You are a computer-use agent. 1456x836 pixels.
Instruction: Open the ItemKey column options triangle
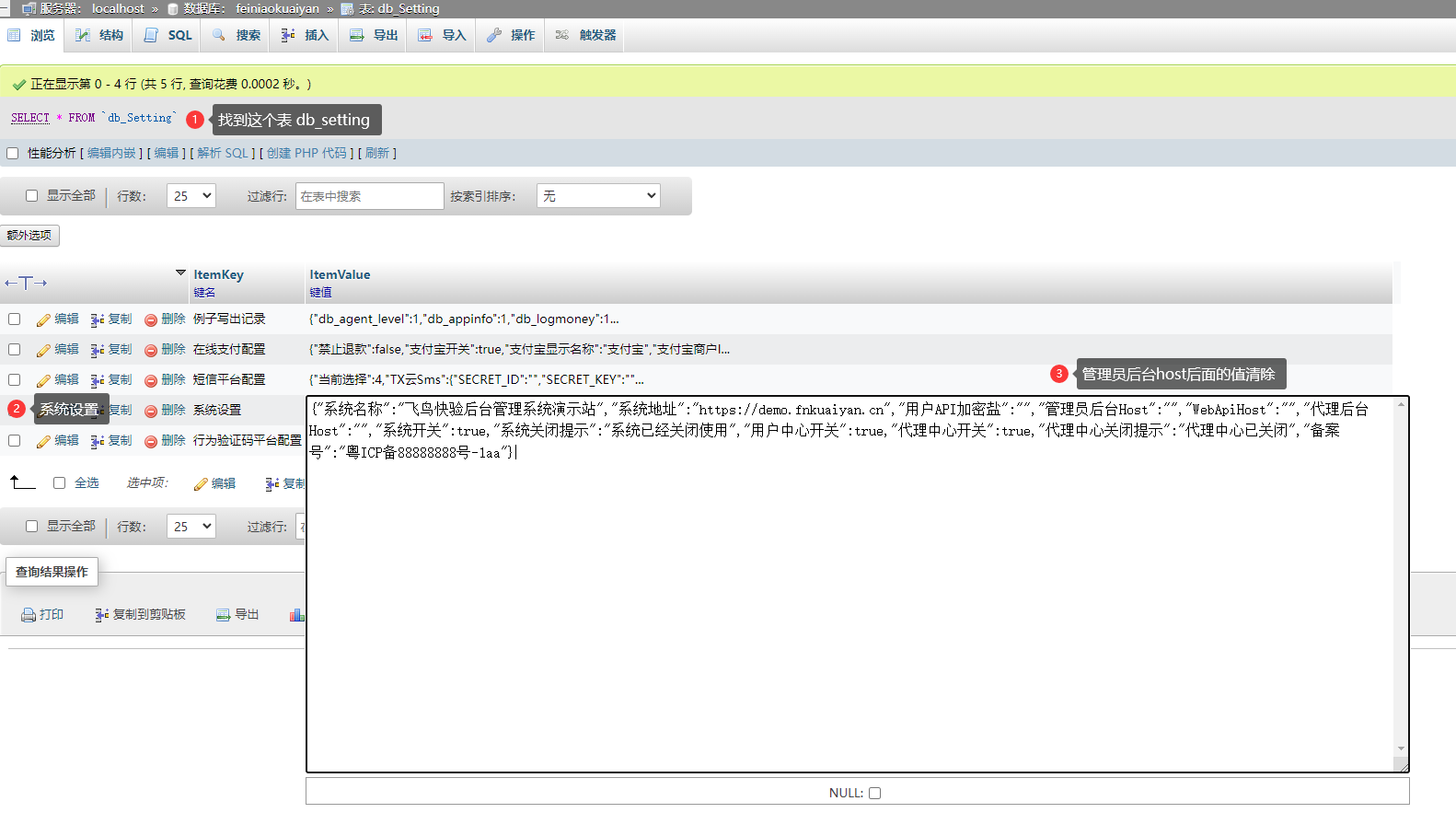point(180,273)
